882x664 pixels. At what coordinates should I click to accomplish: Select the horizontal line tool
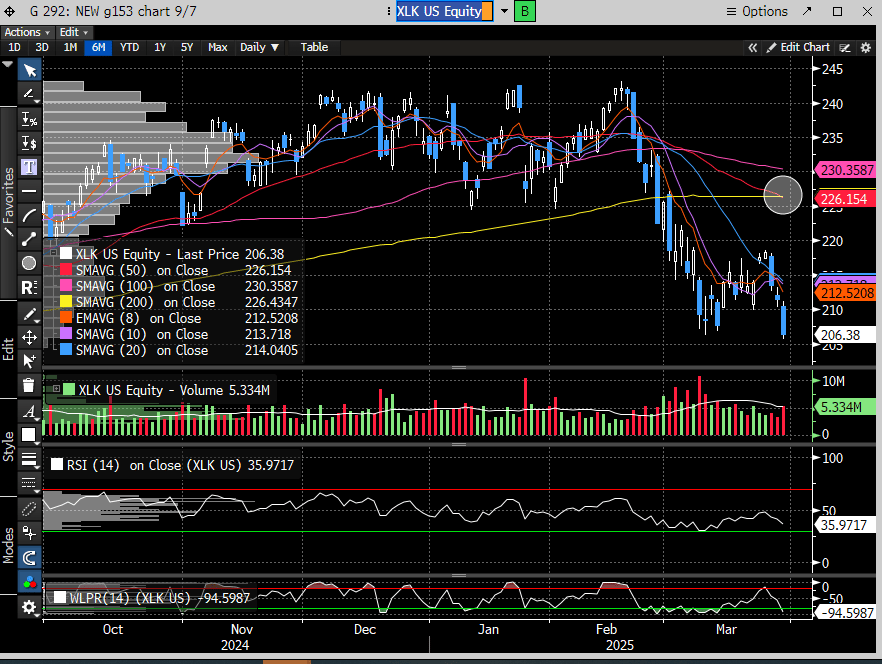tap(29, 191)
